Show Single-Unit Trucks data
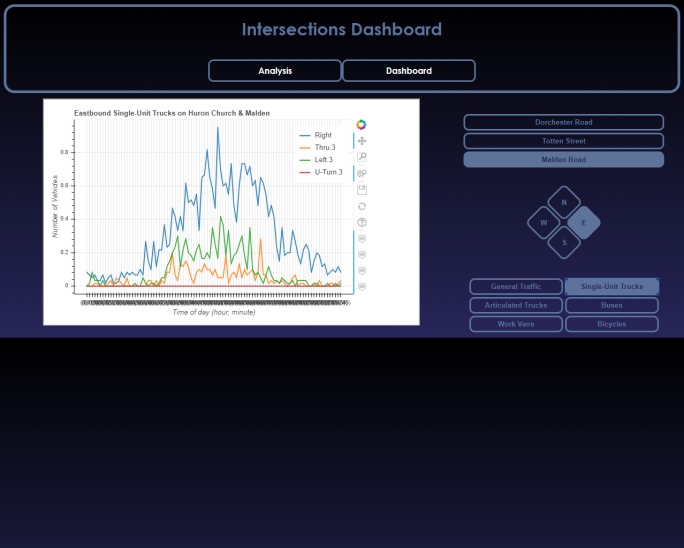Screen dimensions: 684x548 tap(612, 287)
